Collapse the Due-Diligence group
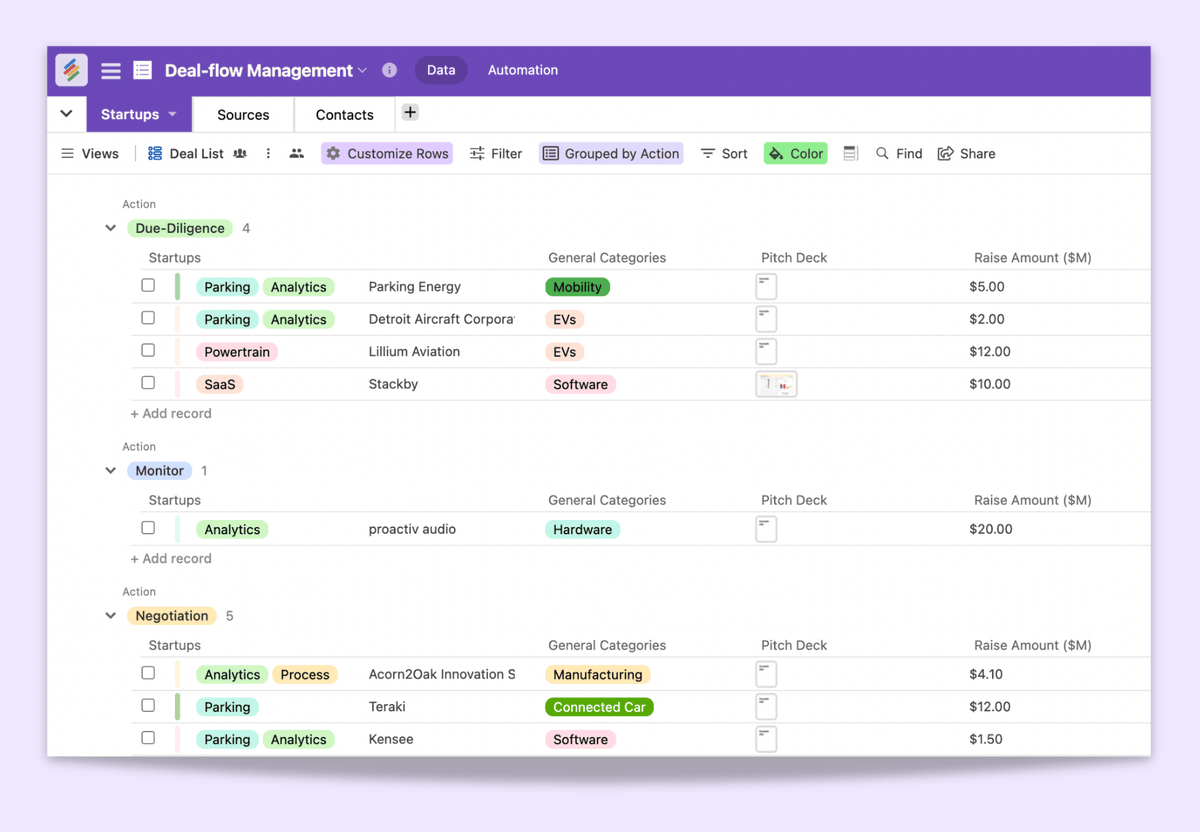 110,228
